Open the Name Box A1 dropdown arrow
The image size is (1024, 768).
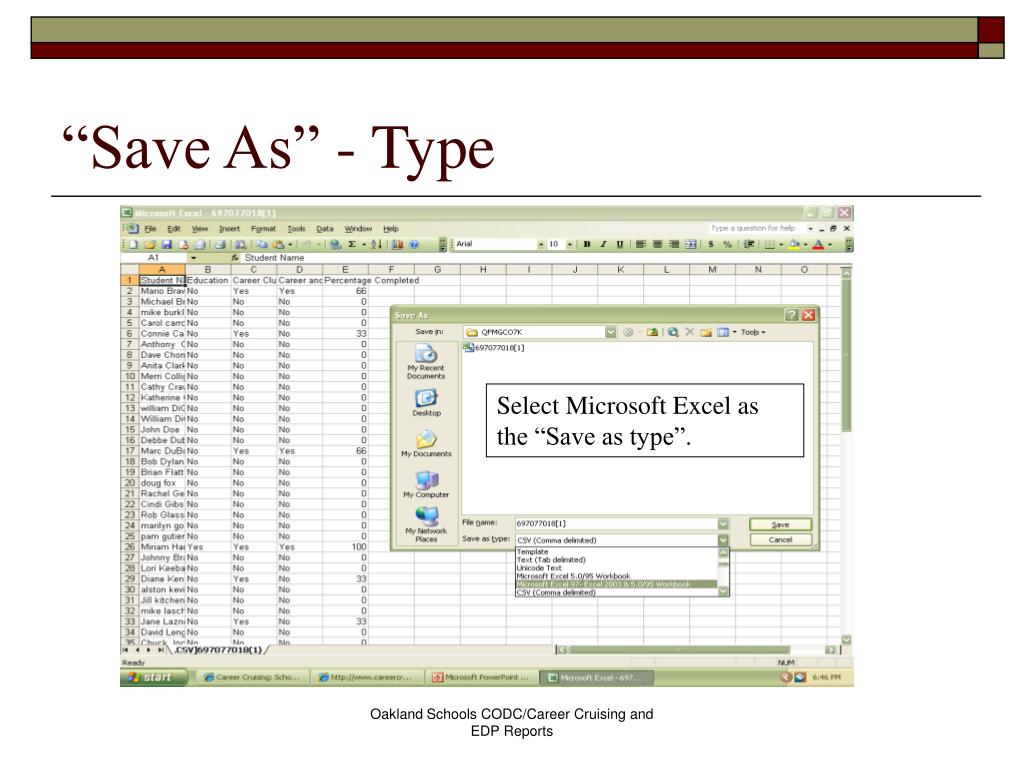193,258
